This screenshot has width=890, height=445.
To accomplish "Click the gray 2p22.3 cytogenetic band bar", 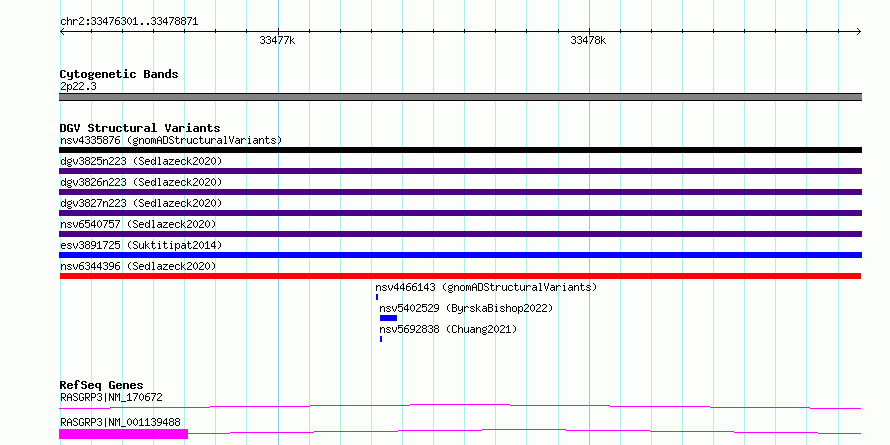I will pyautogui.click(x=460, y=97).
